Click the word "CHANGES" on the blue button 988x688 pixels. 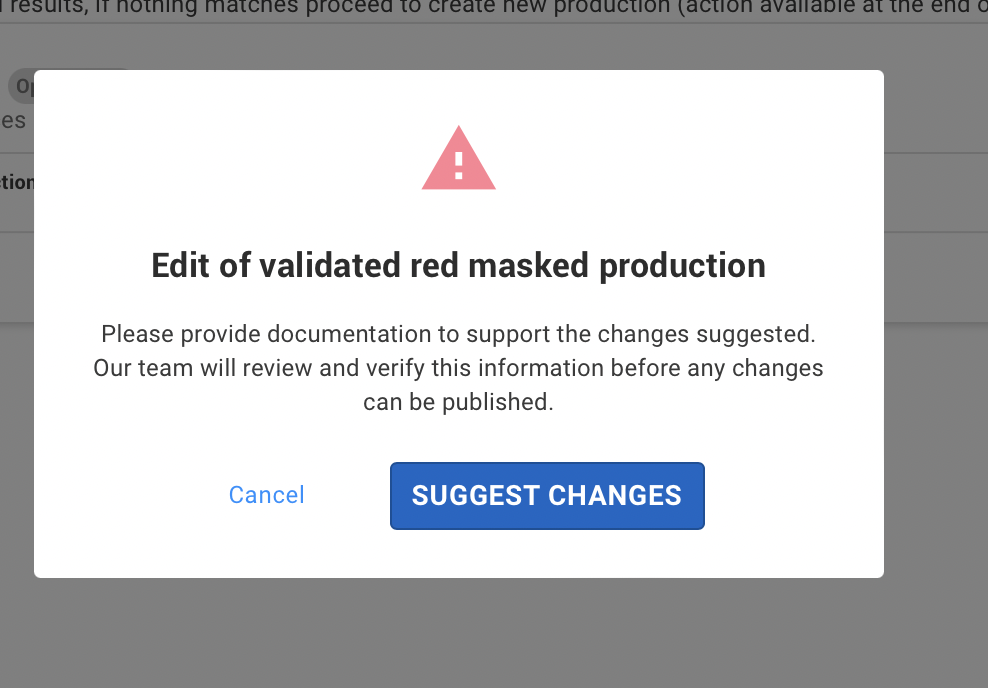[615, 496]
